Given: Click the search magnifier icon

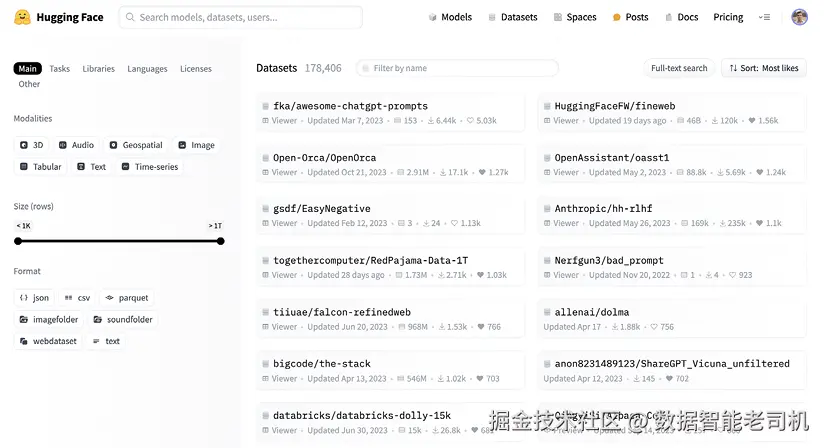Looking at the screenshot, I should (130, 17).
